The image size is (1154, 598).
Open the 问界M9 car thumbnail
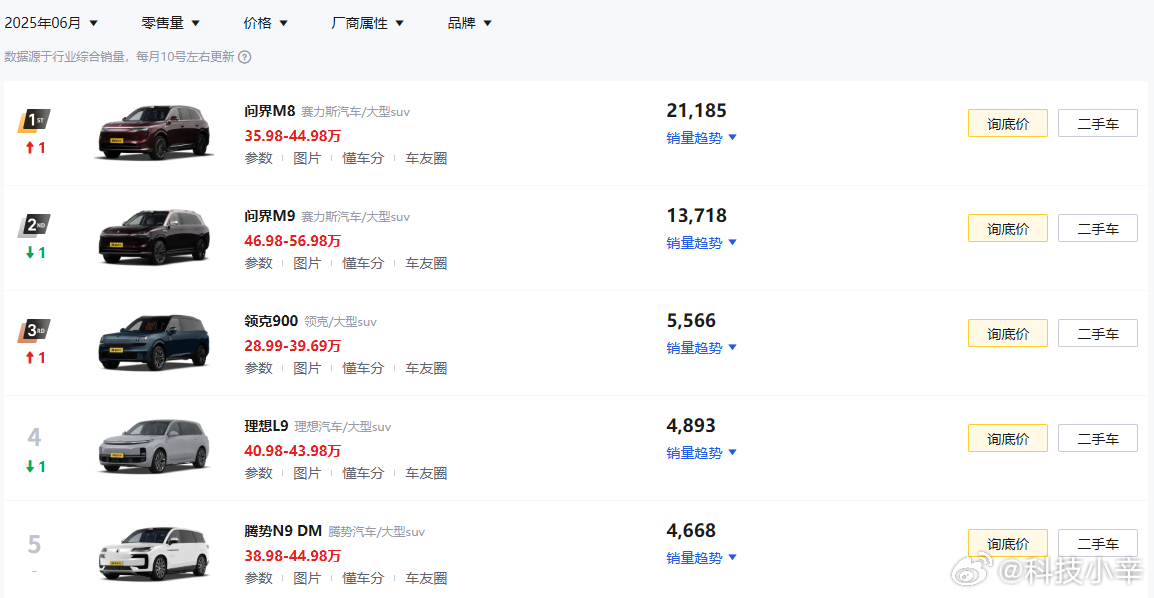pyautogui.click(x=155, y=238)
